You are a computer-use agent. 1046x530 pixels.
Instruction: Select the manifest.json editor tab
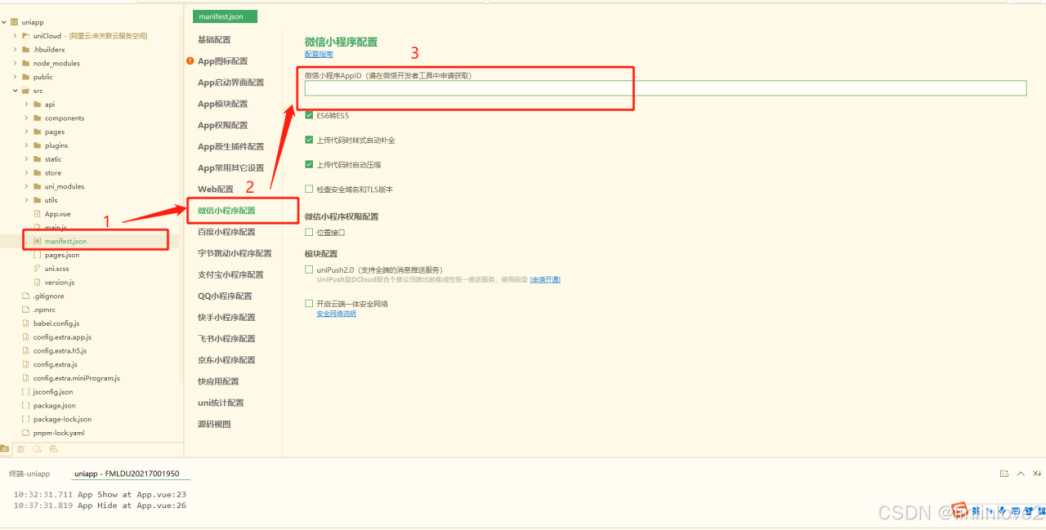coord(225,17)
